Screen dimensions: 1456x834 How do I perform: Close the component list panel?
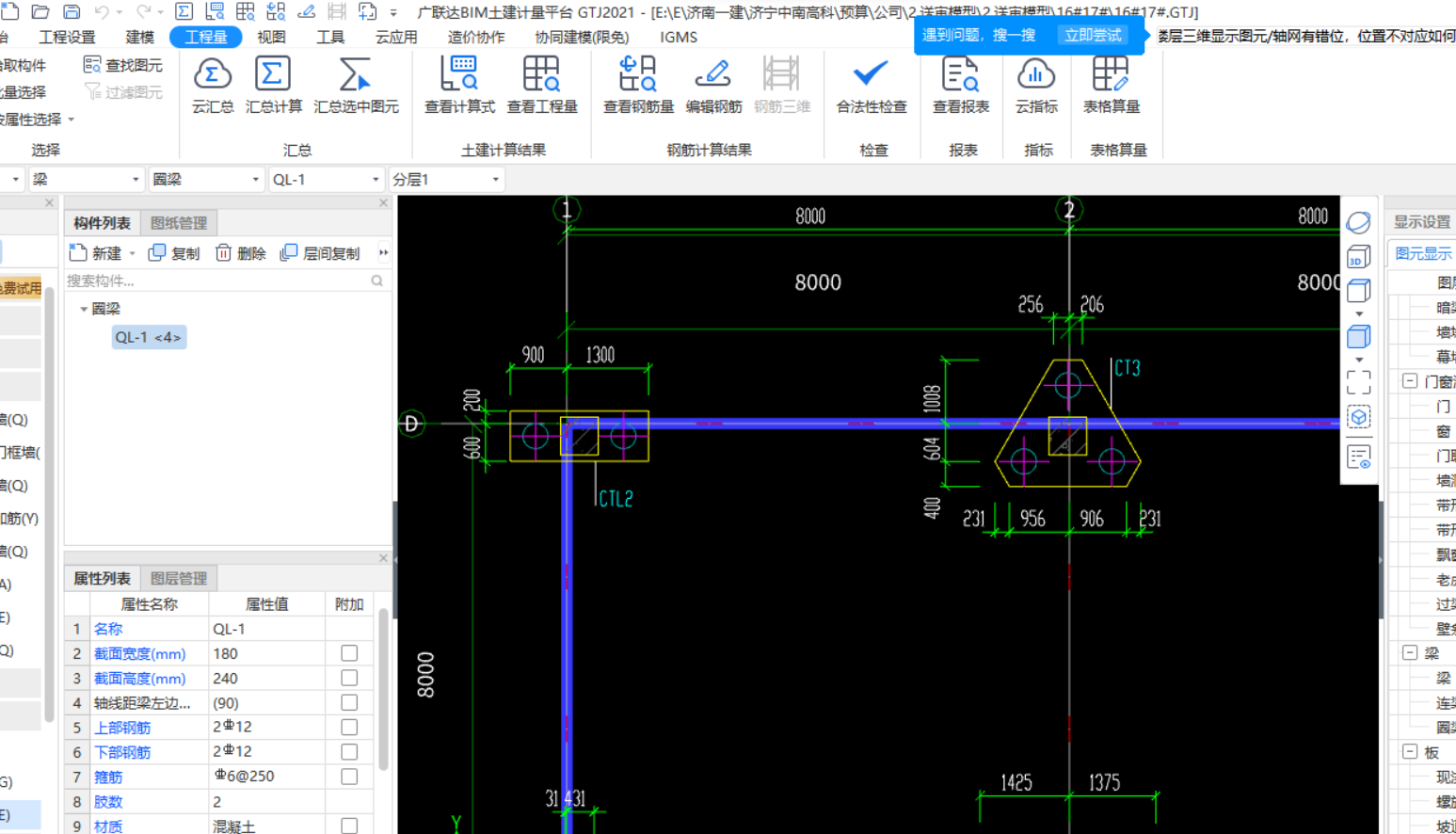click(383, 202)
